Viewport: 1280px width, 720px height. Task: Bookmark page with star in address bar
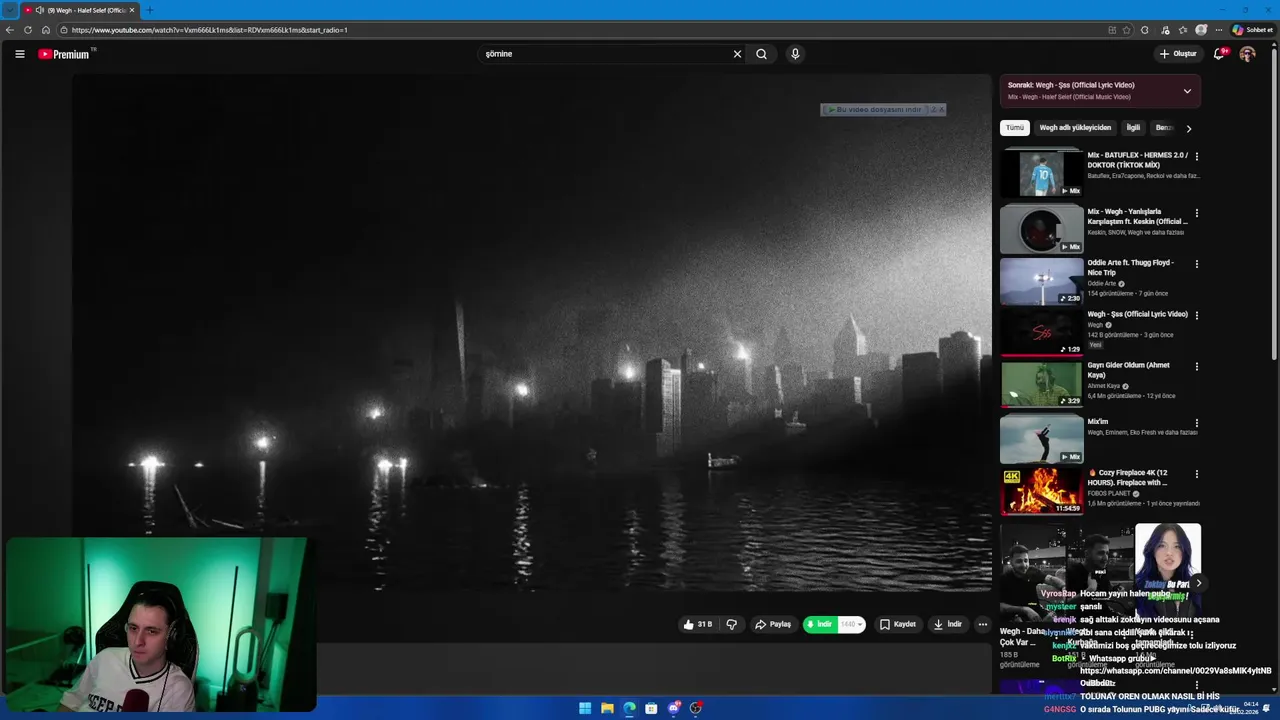point(1127,30)
